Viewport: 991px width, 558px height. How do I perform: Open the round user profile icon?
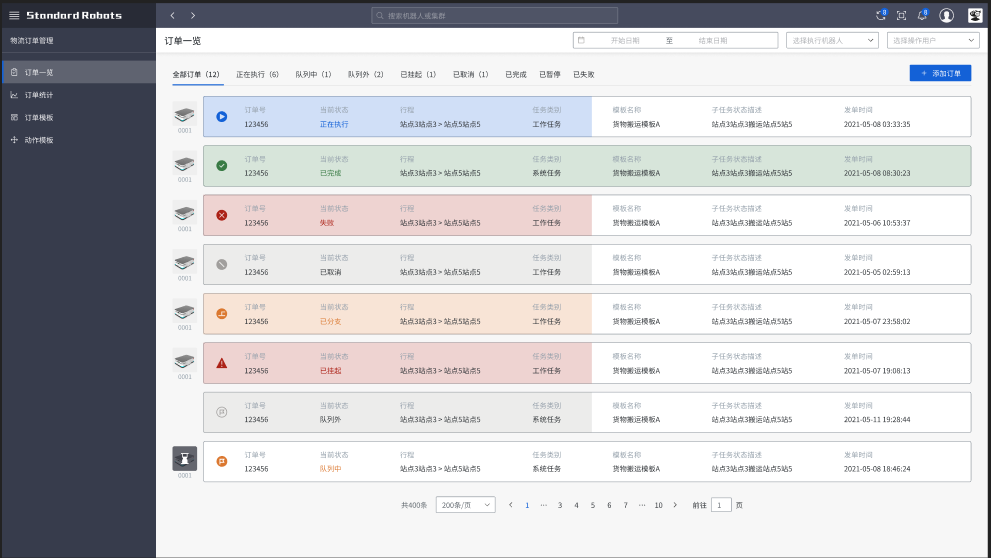tap(946, 15)
